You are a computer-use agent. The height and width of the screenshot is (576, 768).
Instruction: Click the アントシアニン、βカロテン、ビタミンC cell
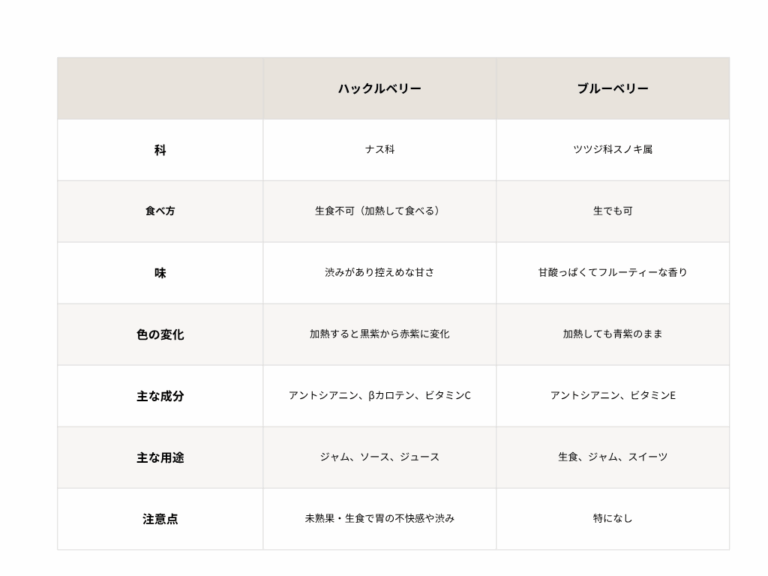click(379, 396)
